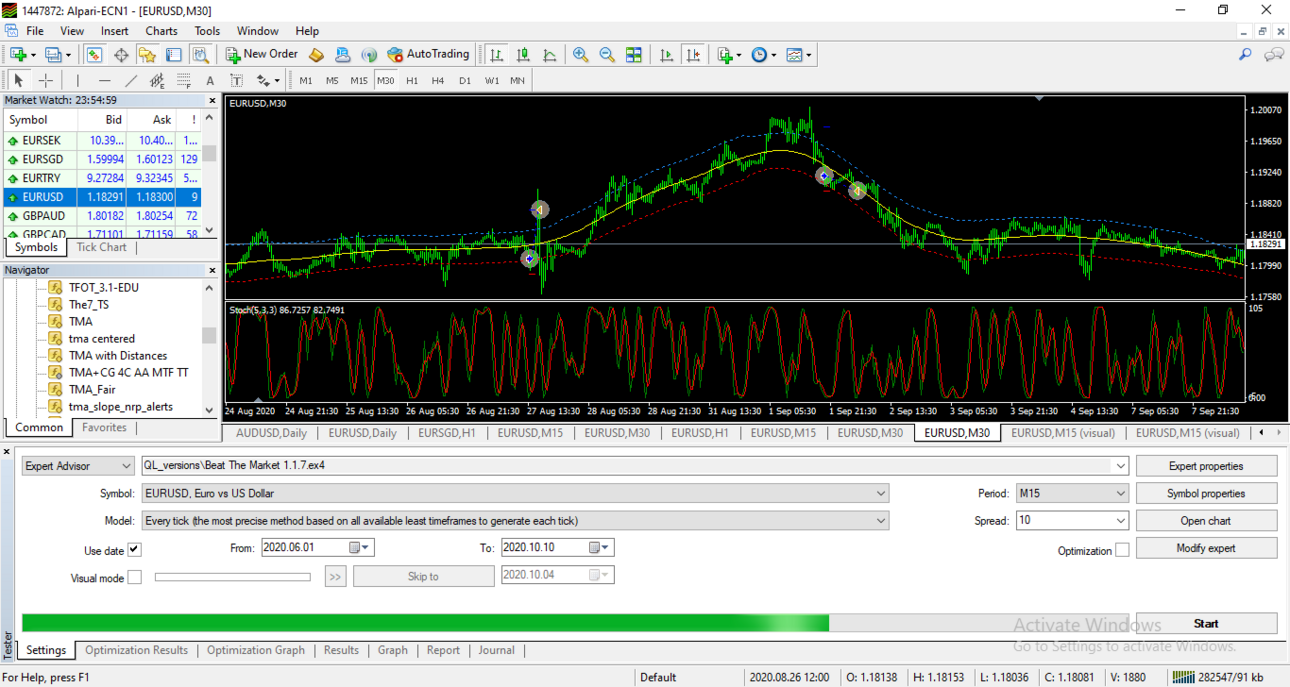Click the Symbol properties button
Screen dimensions: 1290x687
(1206, 493)
